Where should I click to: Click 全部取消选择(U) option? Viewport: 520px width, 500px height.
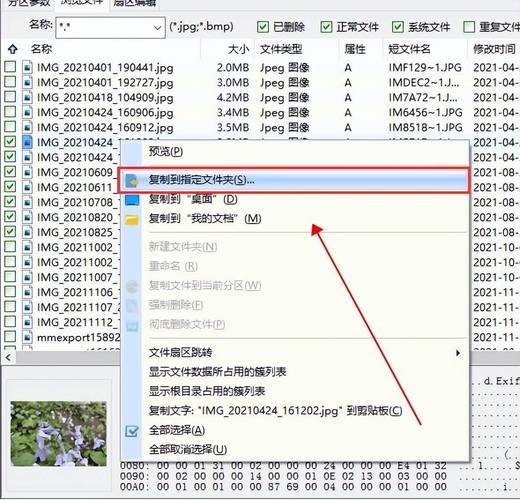[188, 450]
